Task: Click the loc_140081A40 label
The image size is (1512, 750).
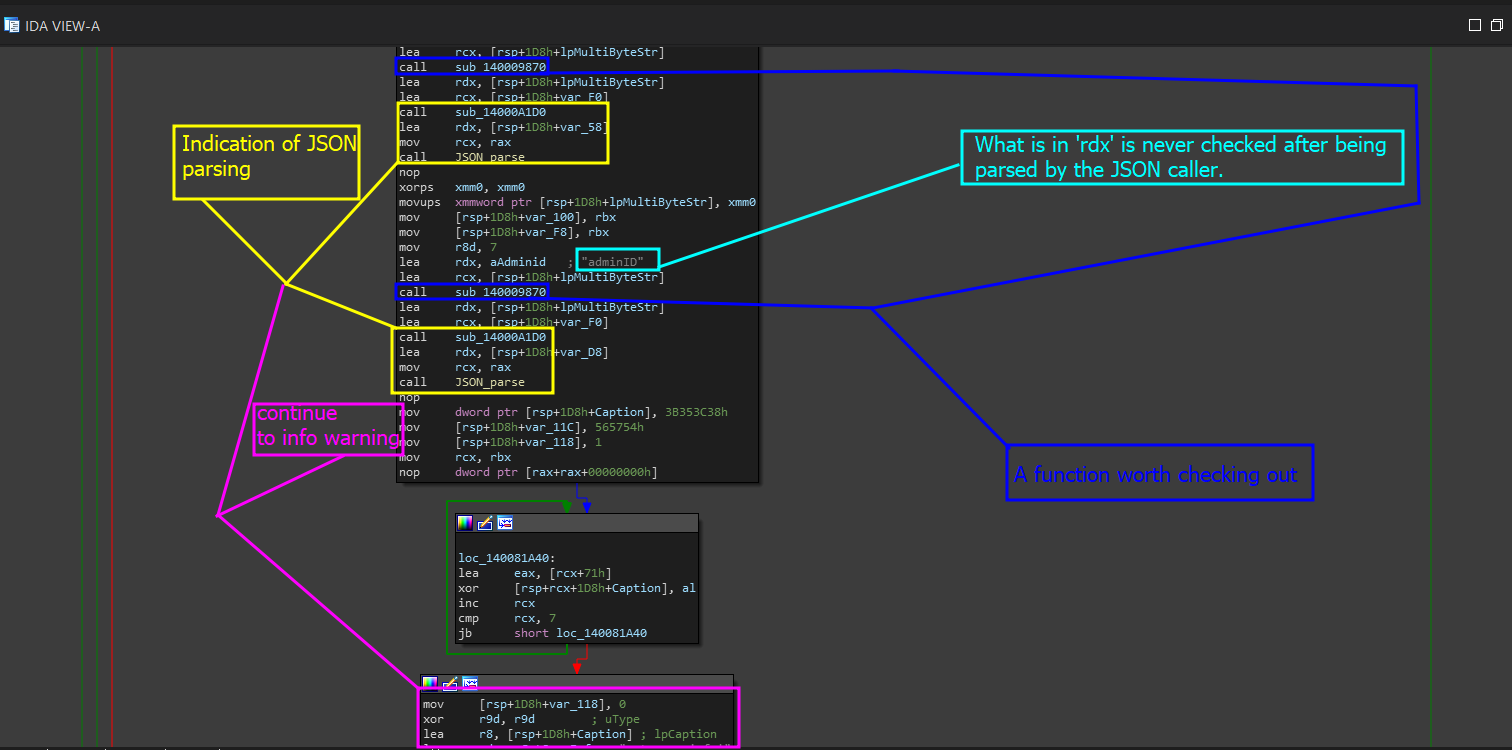Action: (502, 558)
